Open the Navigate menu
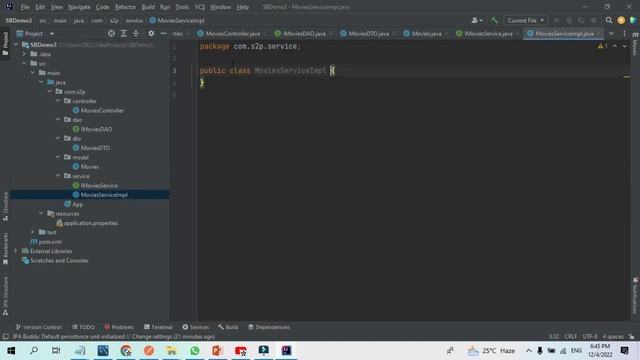640x360 pixels. 79,7
